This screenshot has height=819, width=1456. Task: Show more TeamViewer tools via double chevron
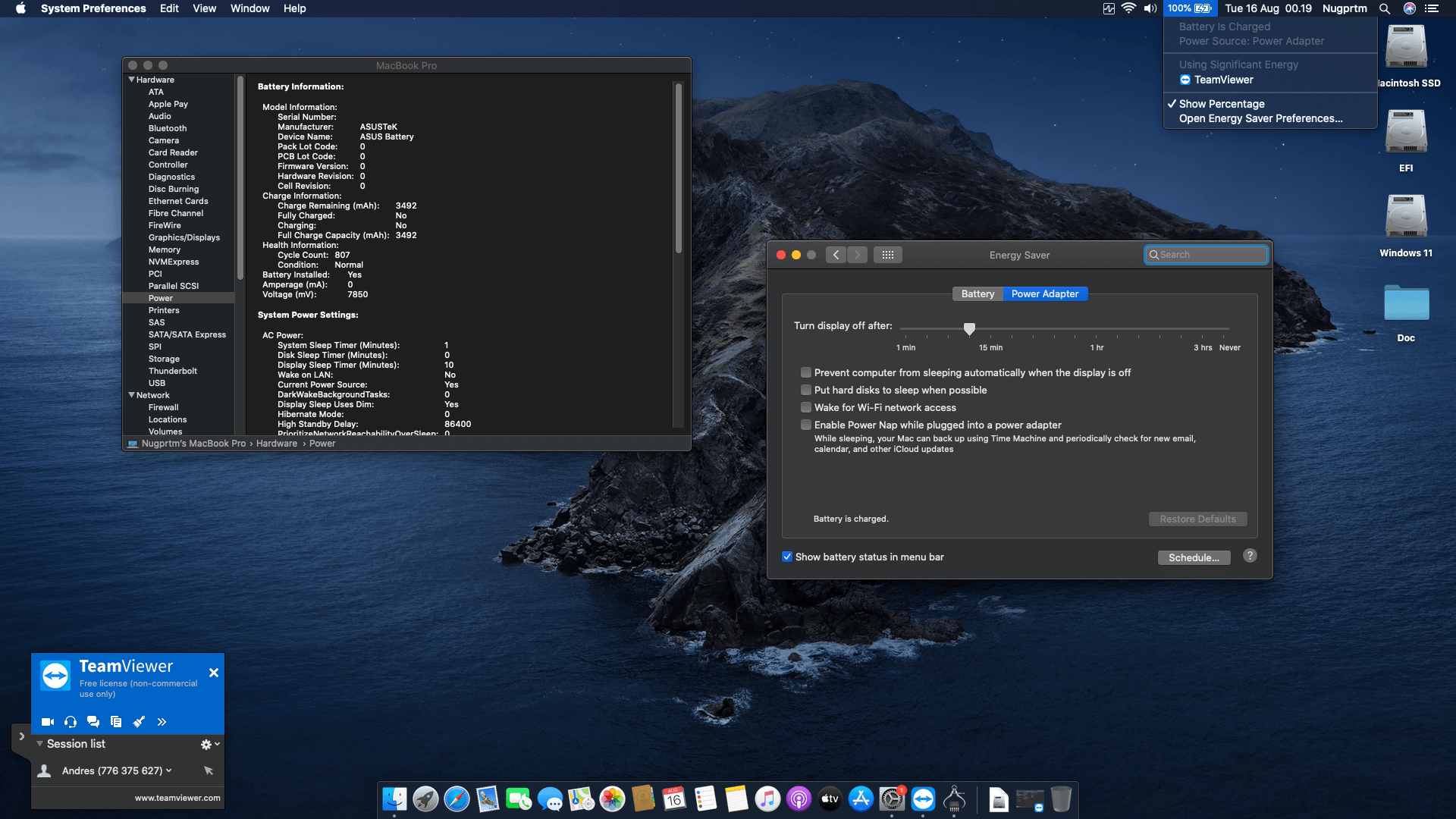tap(162, 722)
